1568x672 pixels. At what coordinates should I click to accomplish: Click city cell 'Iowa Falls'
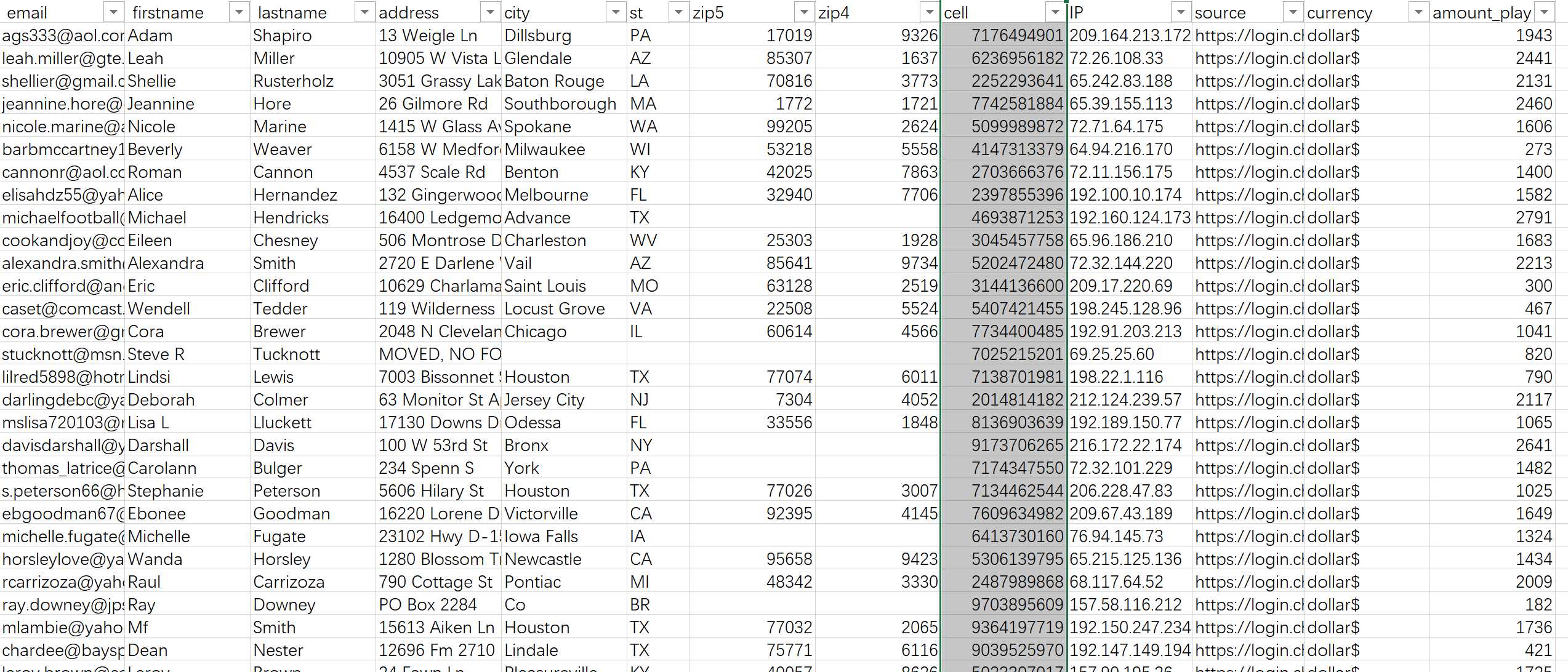click(x=565, y=537)
